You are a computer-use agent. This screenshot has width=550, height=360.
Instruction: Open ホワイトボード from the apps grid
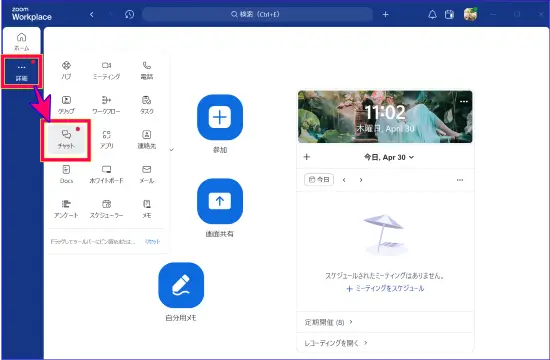pos(106,174)
